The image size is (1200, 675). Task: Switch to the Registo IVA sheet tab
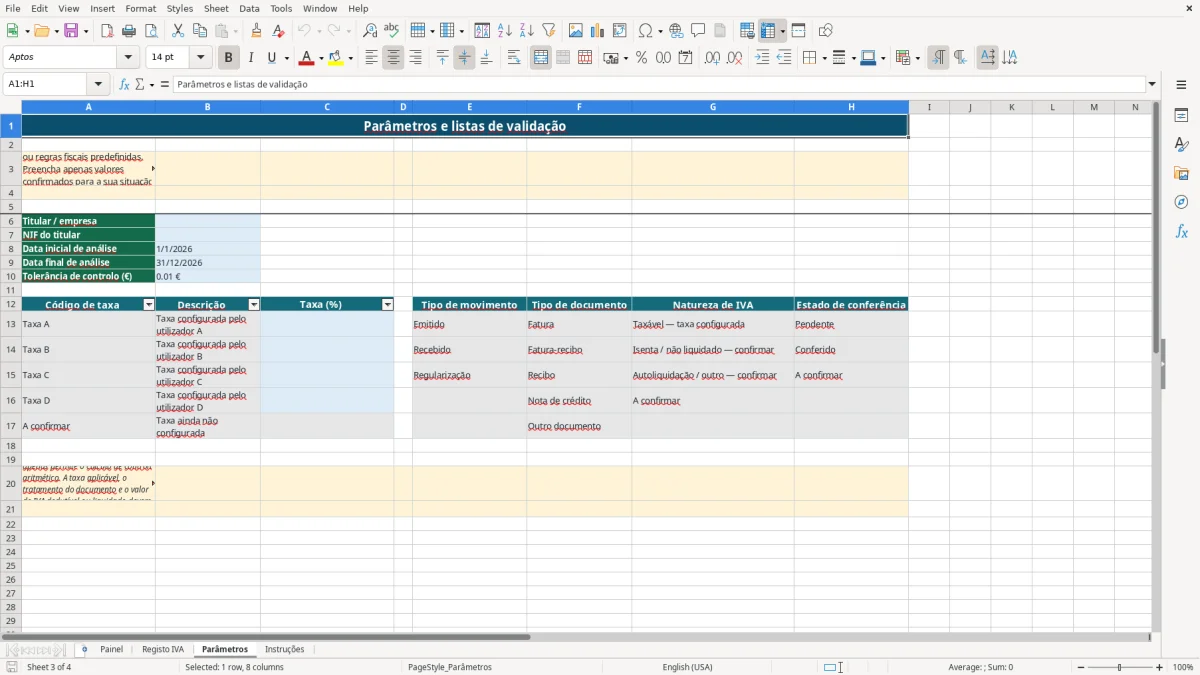(163, 650)
